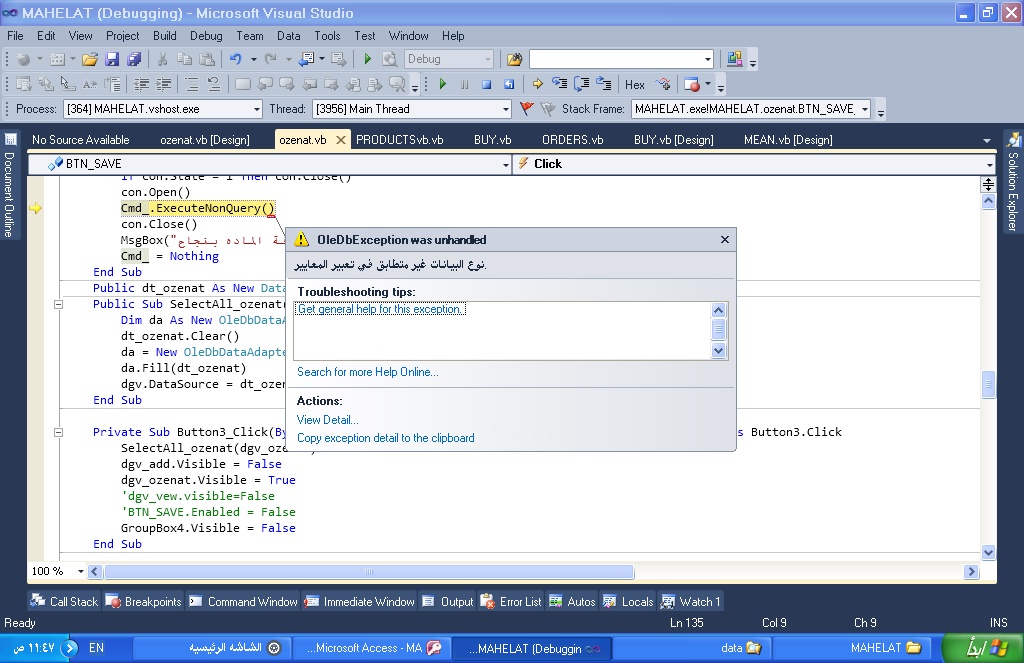
Task: Click Copy exception detail to the clipboard
Action: tap(385, 438)
